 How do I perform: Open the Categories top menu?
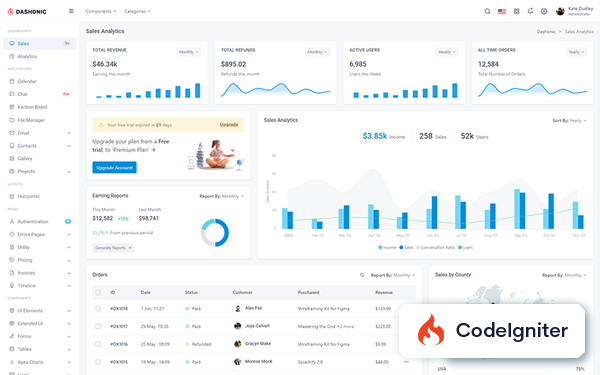[137, 11]
